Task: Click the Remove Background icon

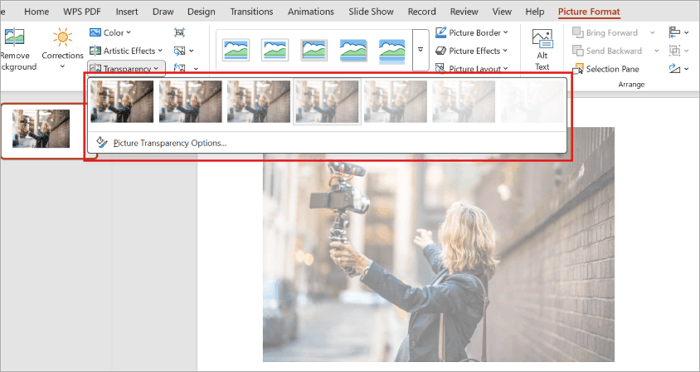Action: (14, 38)
